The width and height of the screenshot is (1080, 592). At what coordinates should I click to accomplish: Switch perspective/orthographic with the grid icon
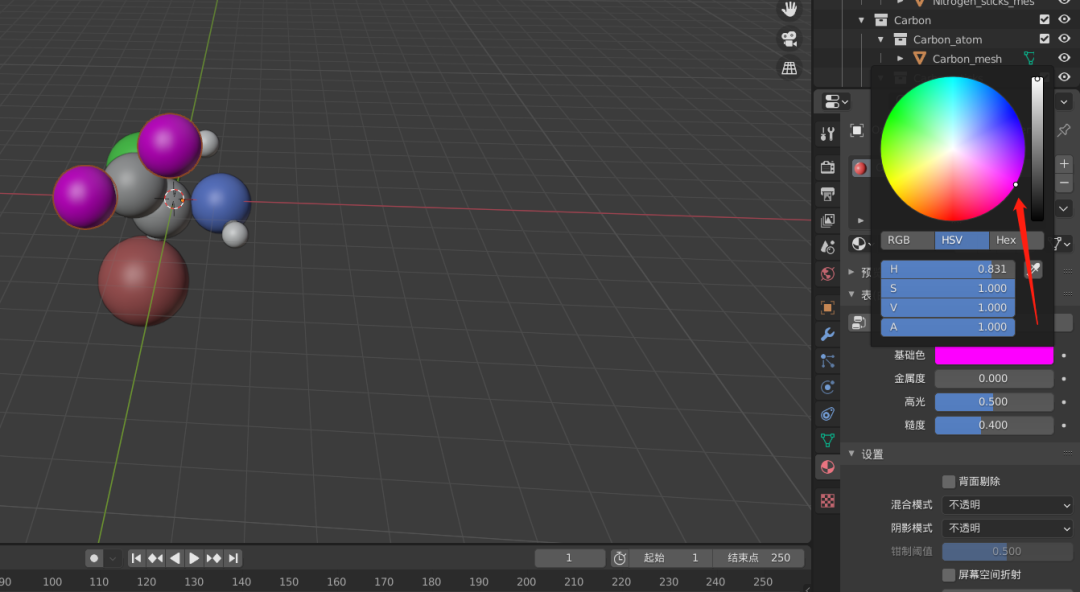(789, 68)
